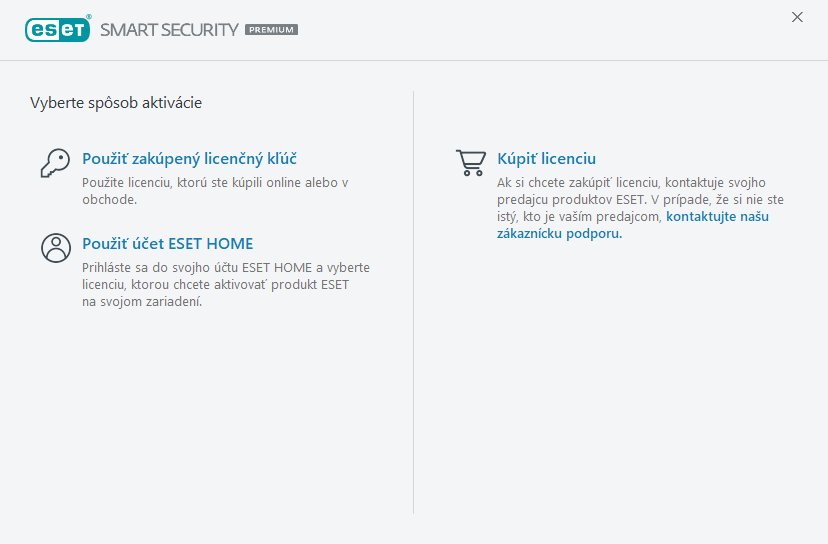
Task: Click the ESET logo in the header
Action: pos(57,30)
